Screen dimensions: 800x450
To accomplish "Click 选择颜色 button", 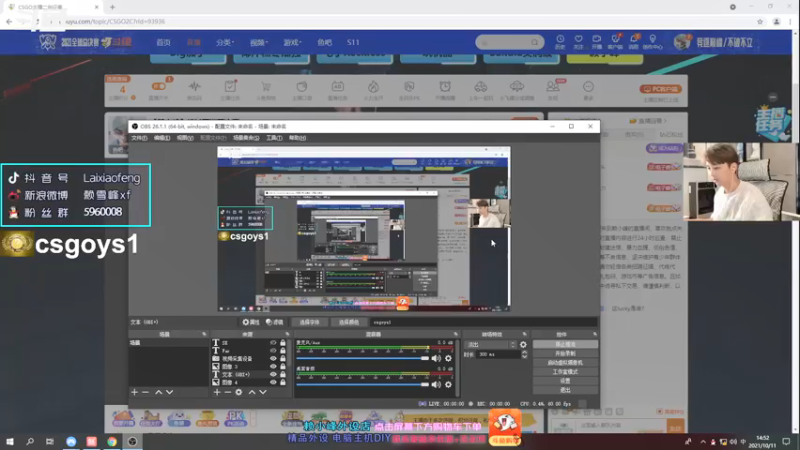I will click(348, 322).
